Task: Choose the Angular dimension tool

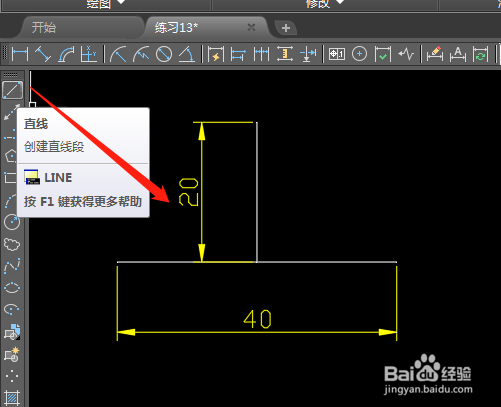Action: pyautogui.click(x=187, y=54)
